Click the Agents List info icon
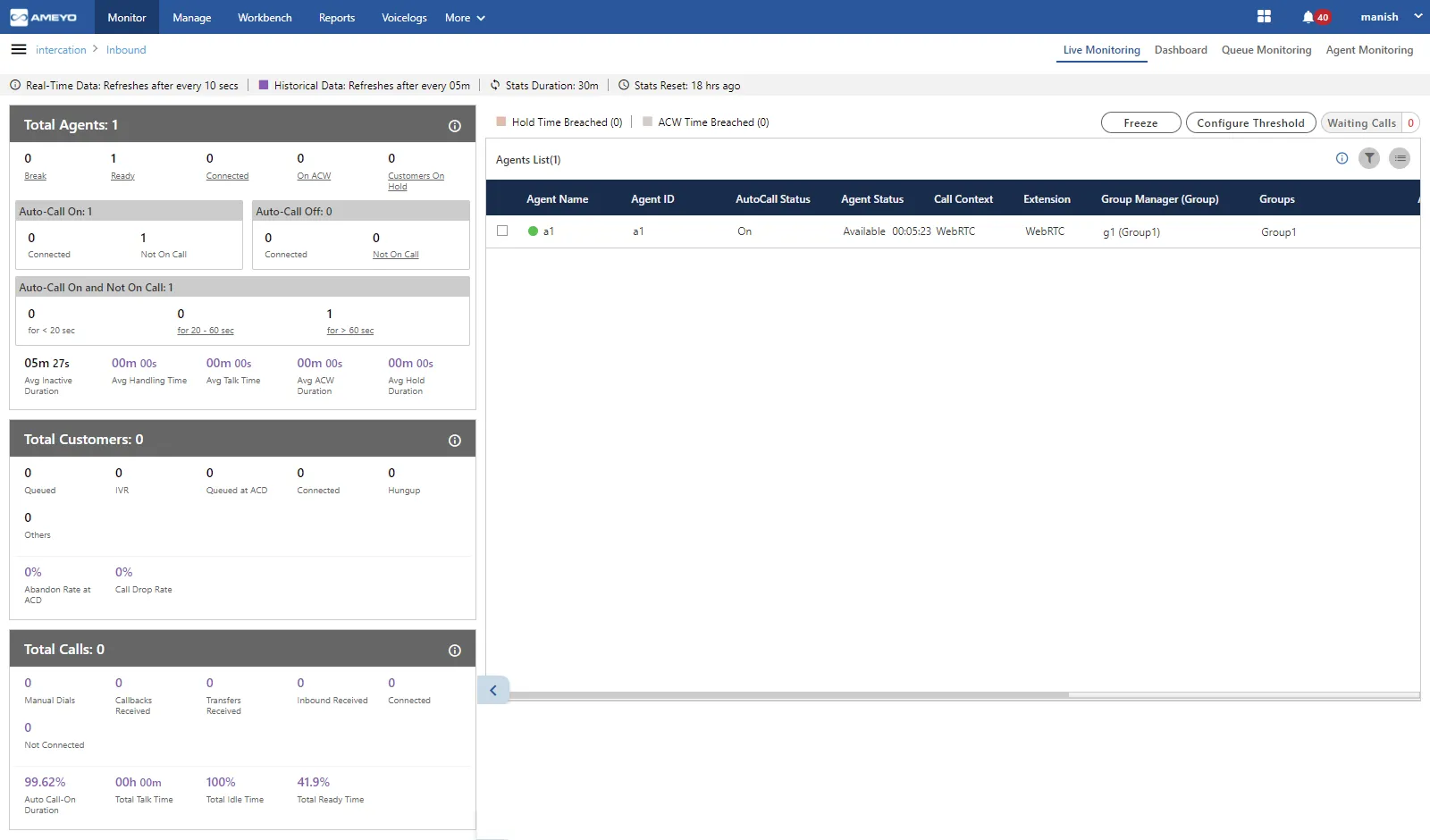Image resolution: width=1430 pixels, height=840 pixels. (1342, 158)
